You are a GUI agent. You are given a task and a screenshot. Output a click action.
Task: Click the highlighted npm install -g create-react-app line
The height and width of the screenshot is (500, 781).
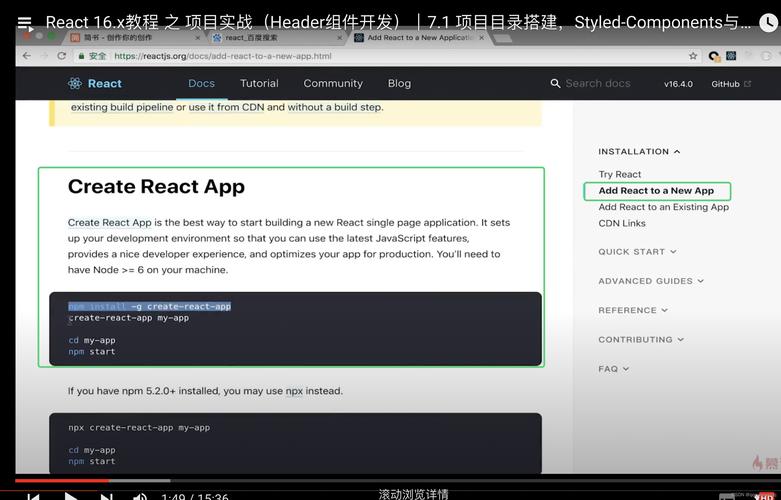pyautogui.click(x=149, y=306)
